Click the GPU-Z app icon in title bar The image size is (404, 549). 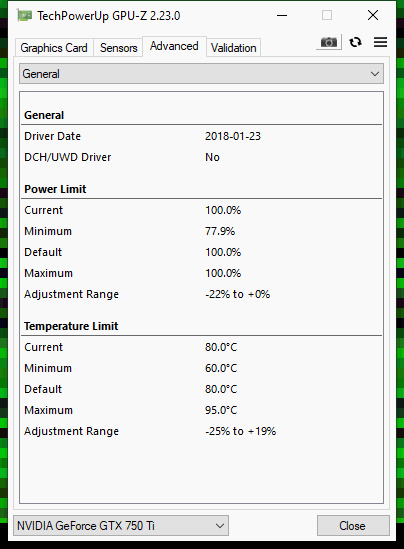[24, 16]
